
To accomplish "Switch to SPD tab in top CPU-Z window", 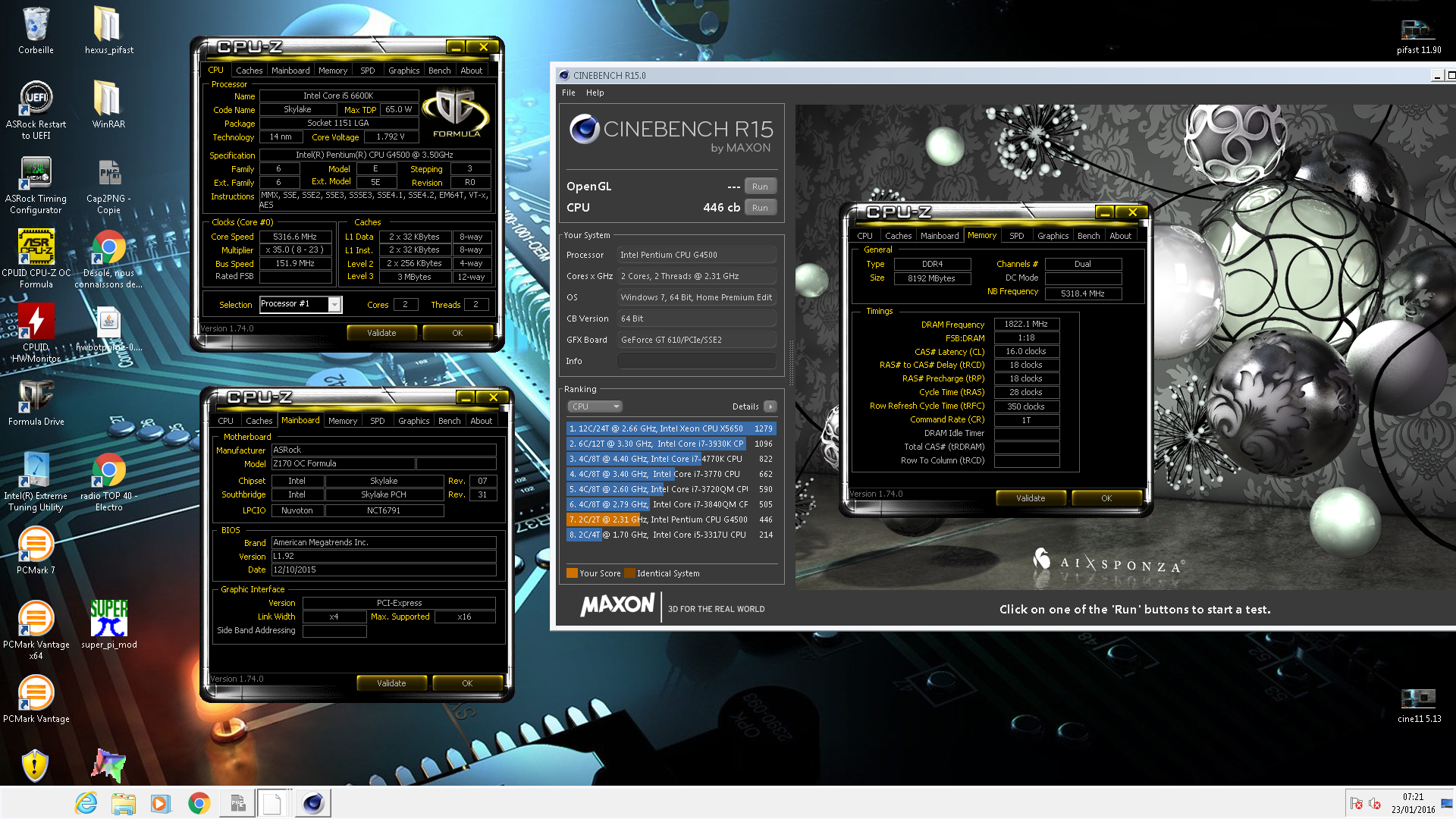I will (x=367, y=71).
